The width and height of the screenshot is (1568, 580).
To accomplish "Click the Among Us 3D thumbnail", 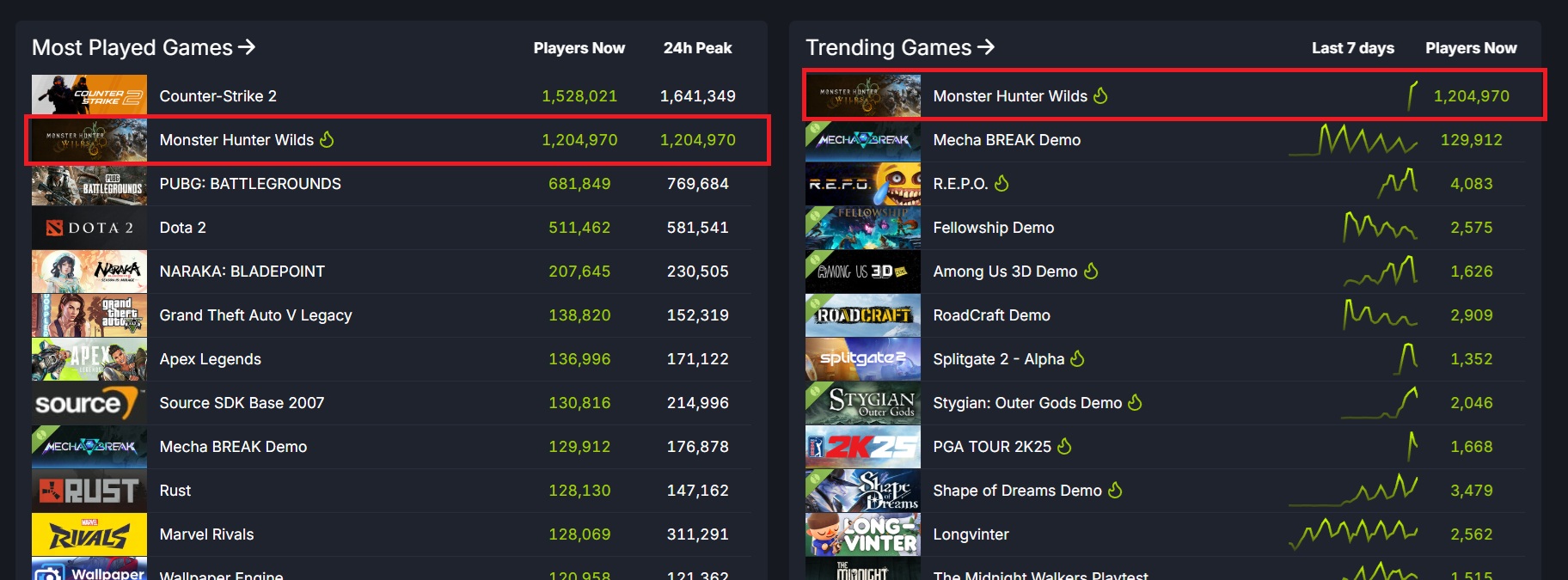I will pyautogui.click(x=863, y=271).
